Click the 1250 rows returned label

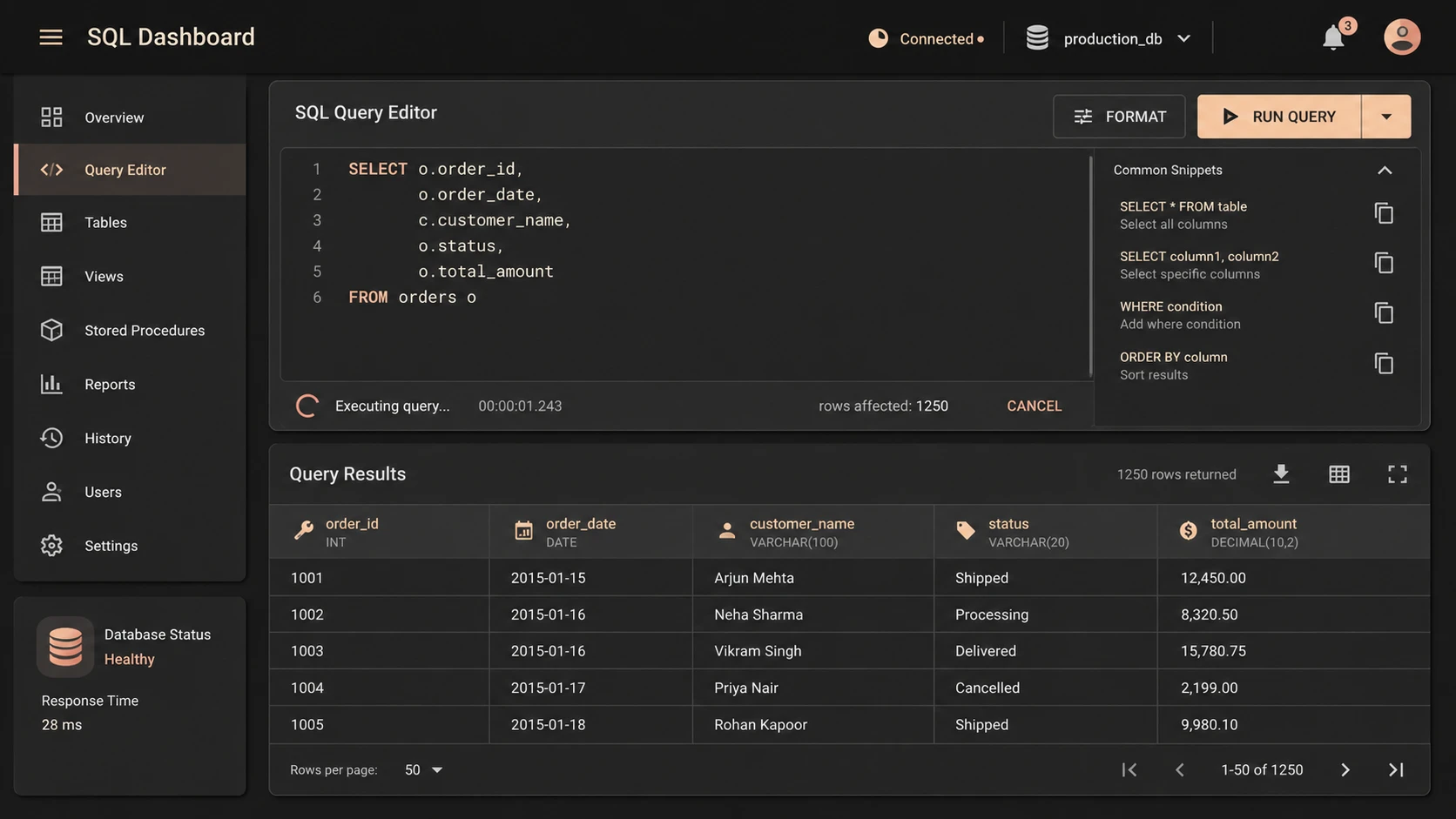(1176, 474)
